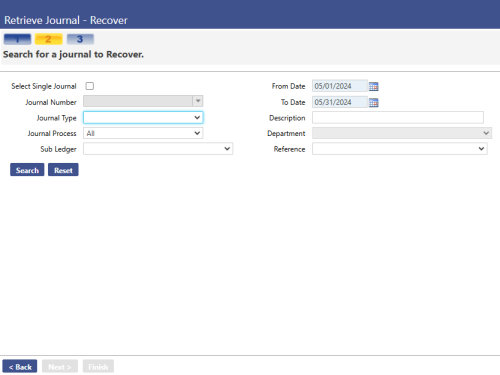Focus the Description text field
500x375 pixels.
tap(398, 117)
